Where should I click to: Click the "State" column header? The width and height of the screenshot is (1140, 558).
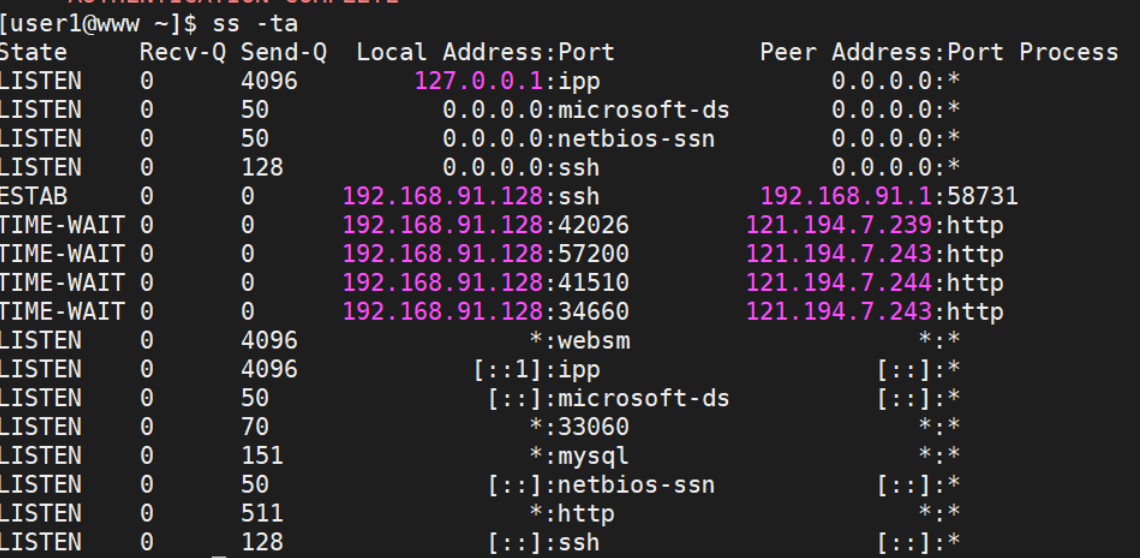34,52
